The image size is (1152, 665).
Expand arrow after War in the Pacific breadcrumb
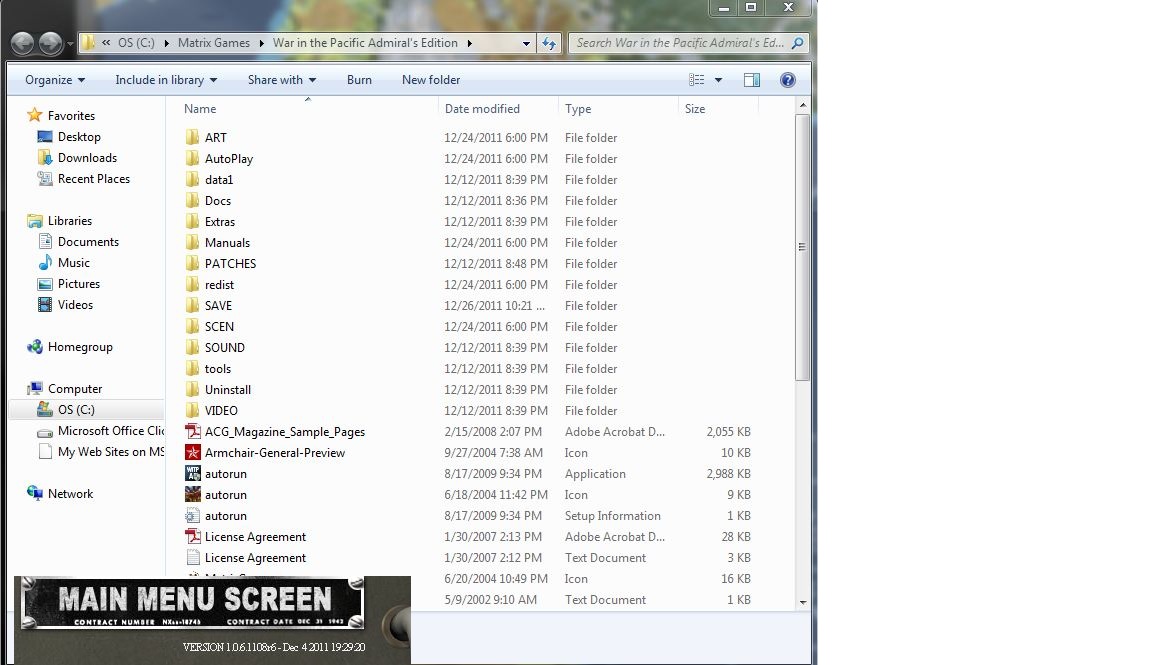coord(469,43)
